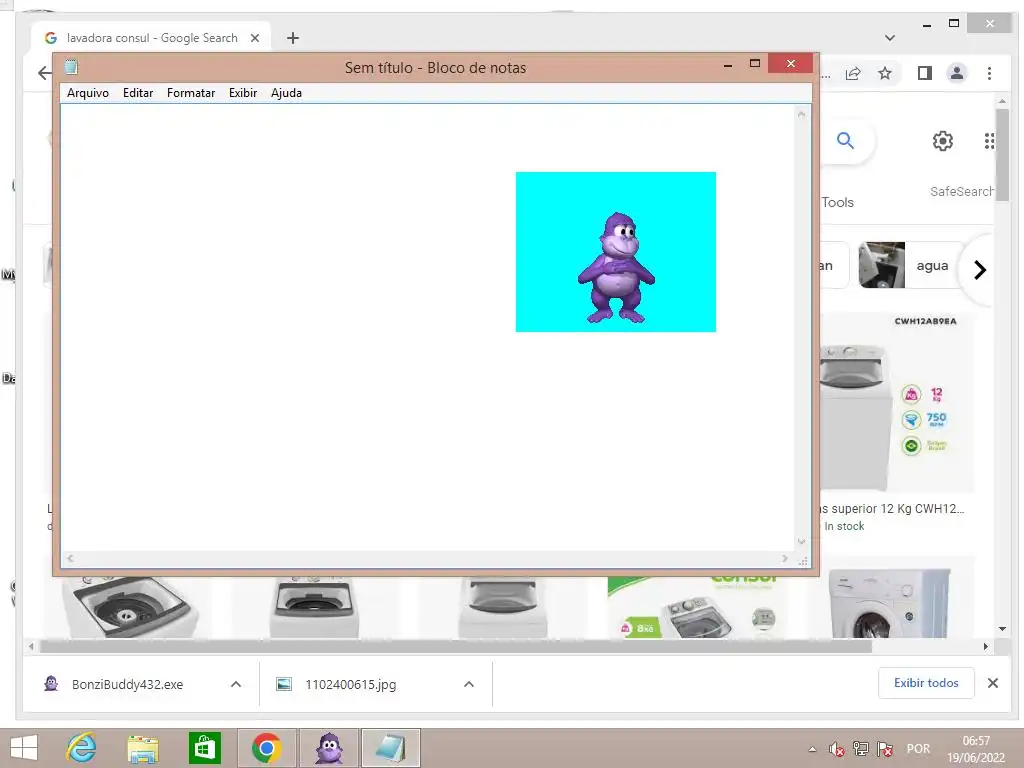Launch Internet Explorer from the taskbar
The height and width of the screenshot is (768, 1024).
pyautogui.click(x=81, y=748)
